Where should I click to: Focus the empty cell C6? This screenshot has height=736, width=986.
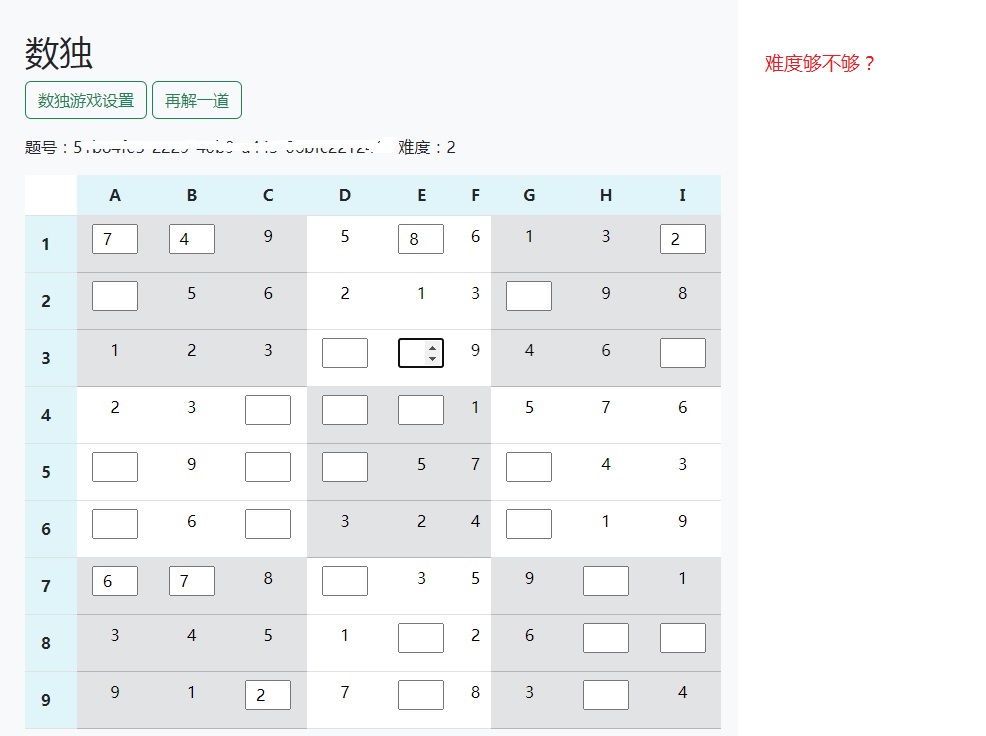tap(268, 524)
